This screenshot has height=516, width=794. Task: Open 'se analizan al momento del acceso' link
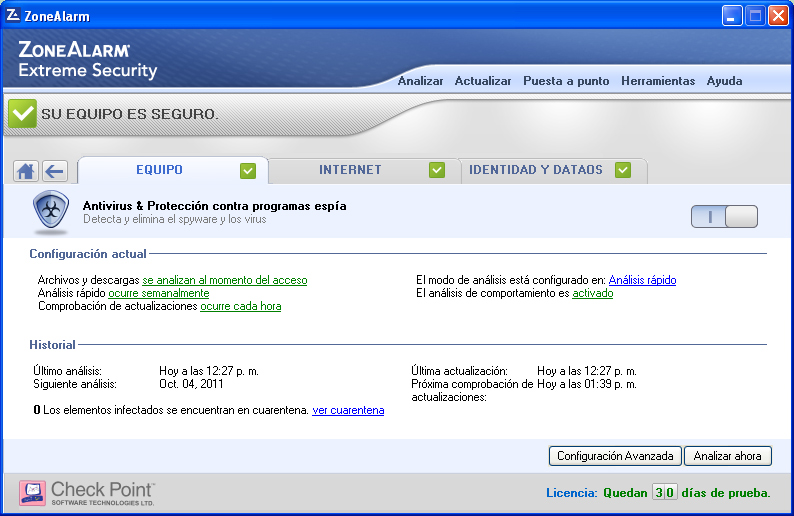[x=225, y=280]
